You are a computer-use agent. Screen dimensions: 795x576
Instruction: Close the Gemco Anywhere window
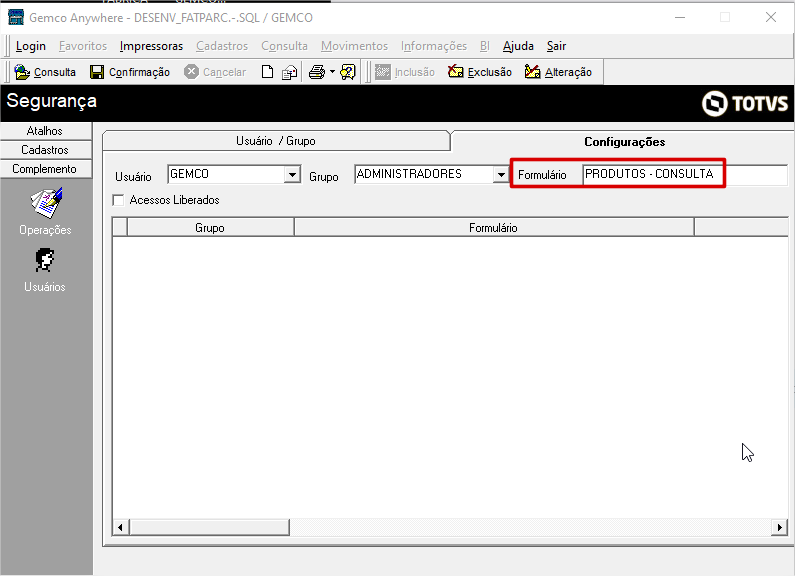point(771,17)
